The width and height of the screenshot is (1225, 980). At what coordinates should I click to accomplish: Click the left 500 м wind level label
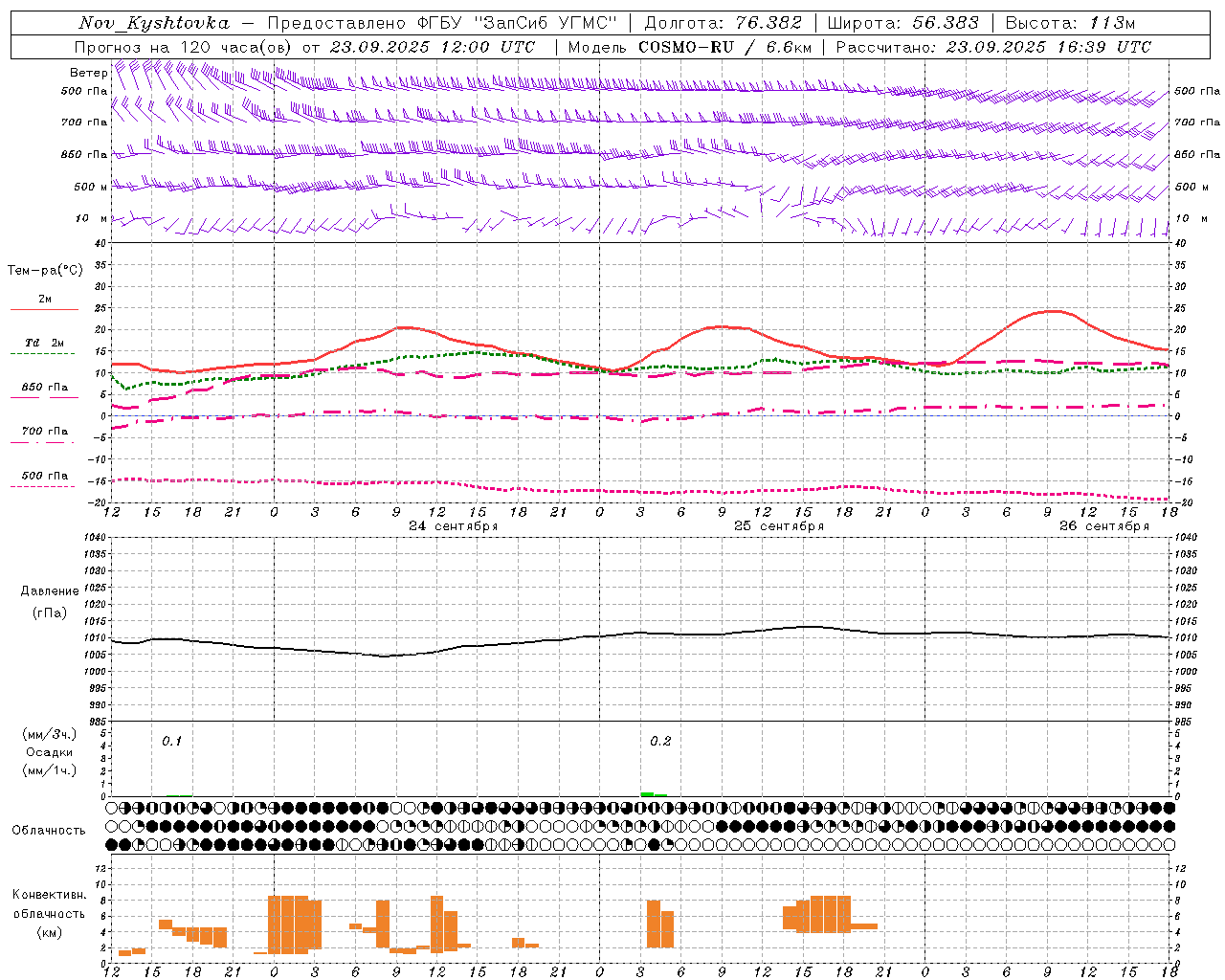[x=91, y=187]
